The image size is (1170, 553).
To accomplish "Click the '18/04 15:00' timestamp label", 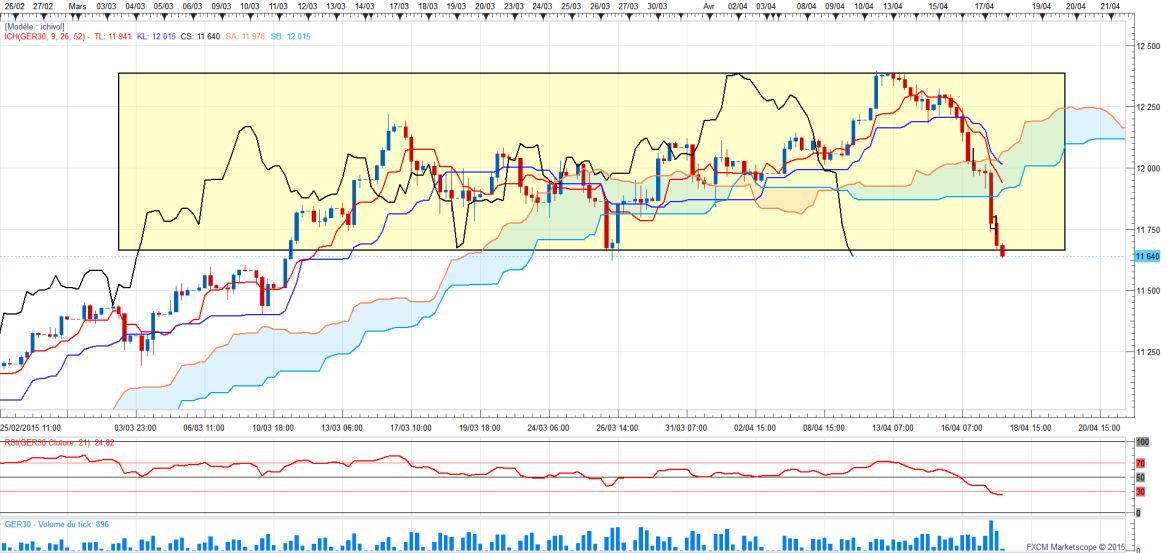I will click(x=1030, y=428).
